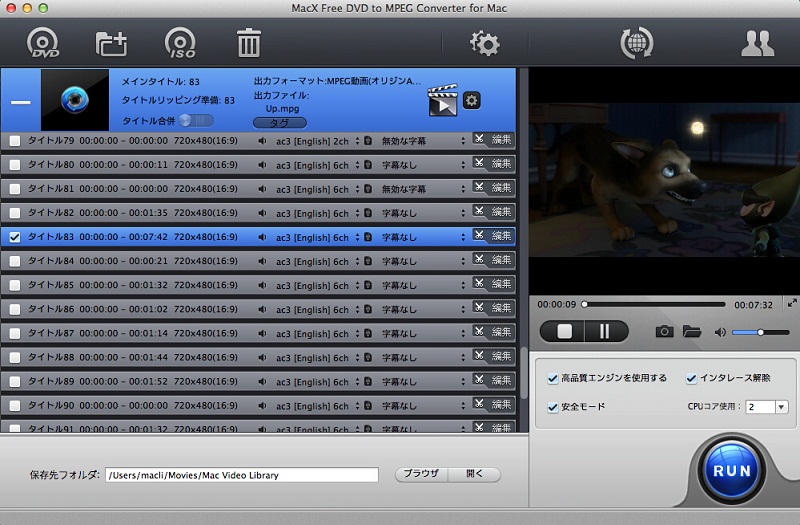Open subtitle selector for タイトル81
Viewport: 800px width, 525px height.
point(463,189)
